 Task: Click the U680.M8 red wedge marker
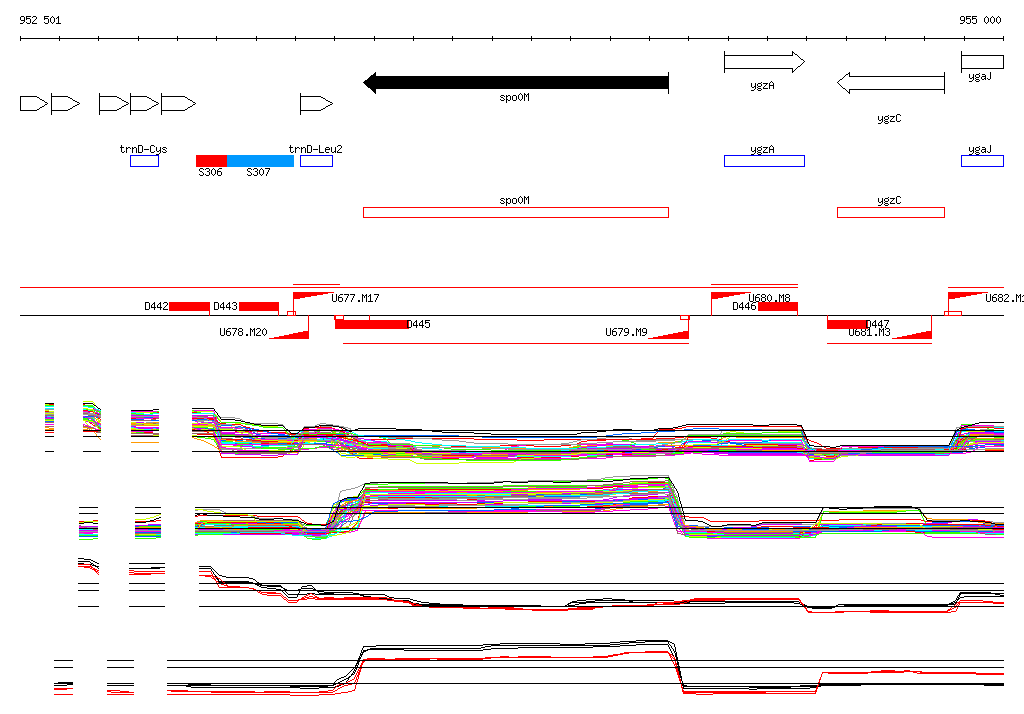729,296
